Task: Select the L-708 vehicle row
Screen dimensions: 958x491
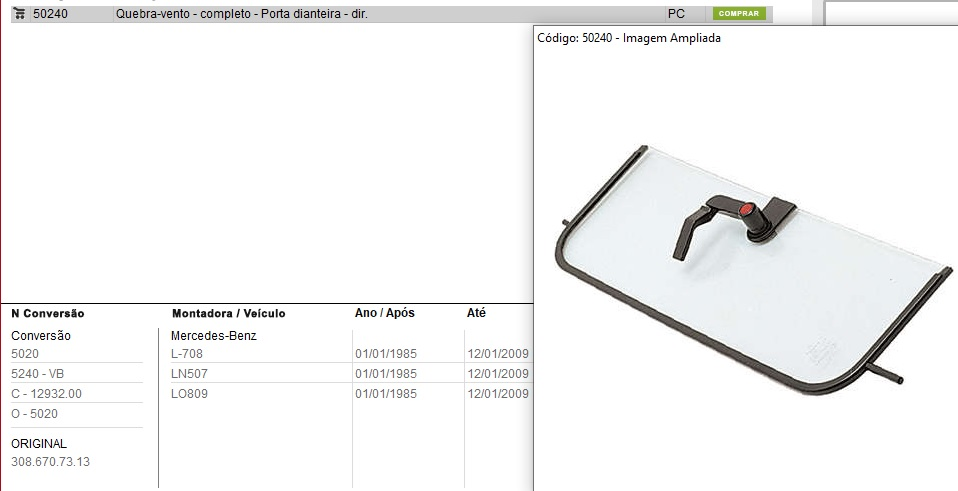Action: (187, 354)
